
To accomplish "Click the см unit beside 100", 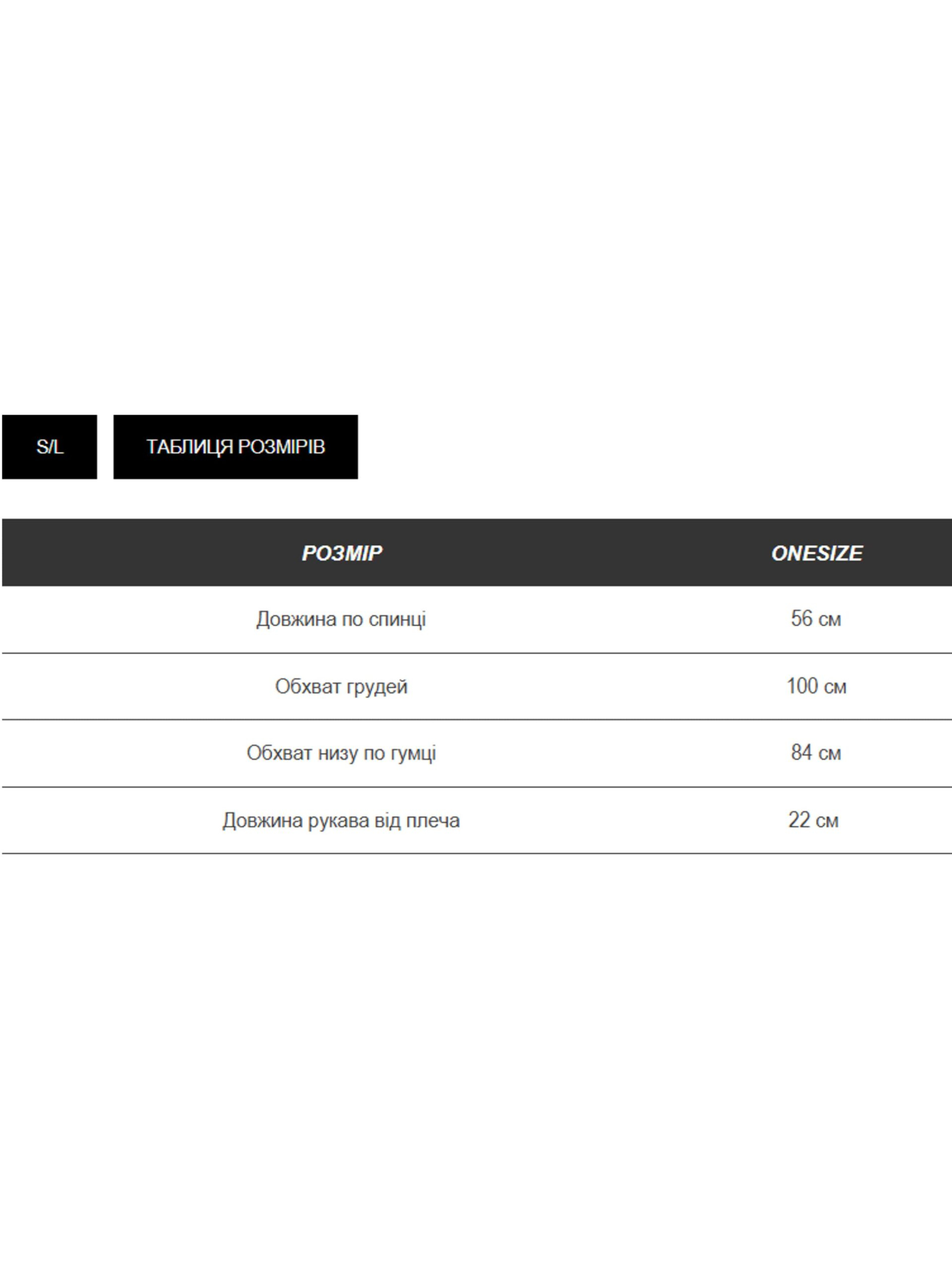I will click(x=835, y=687).
